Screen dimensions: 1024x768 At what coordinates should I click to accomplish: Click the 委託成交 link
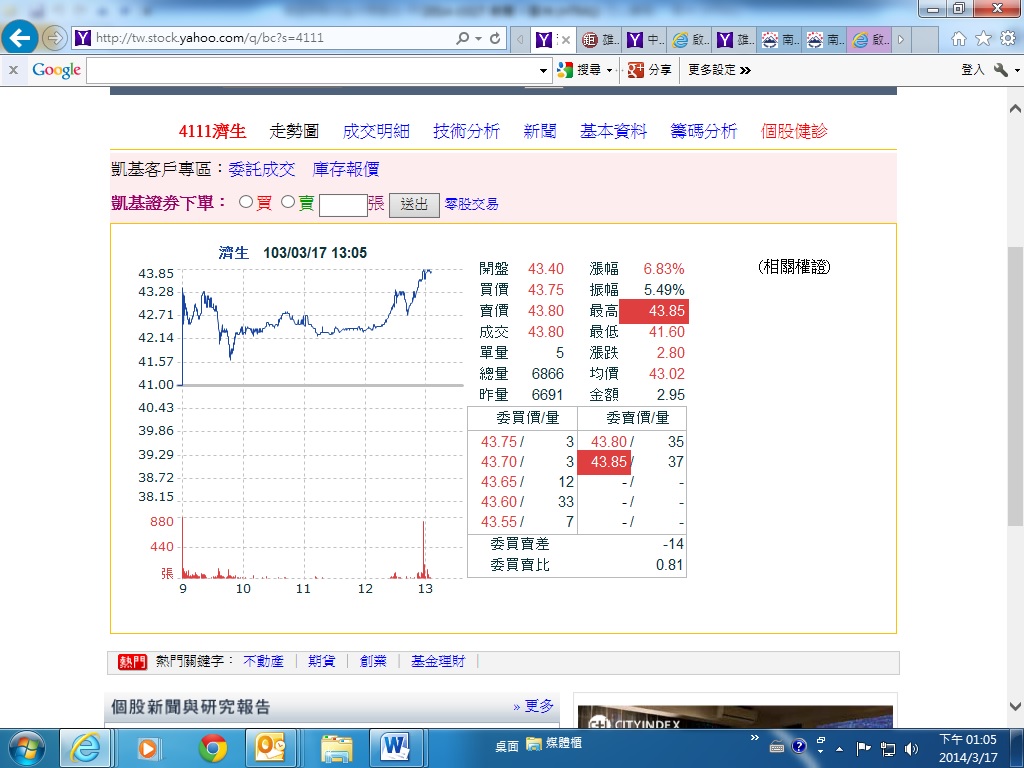pyautogui.click(x=262, y=170)
